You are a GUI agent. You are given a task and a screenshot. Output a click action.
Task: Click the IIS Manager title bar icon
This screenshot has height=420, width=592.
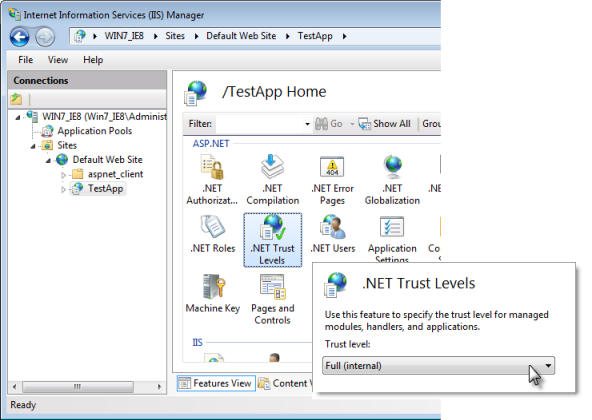14,14
